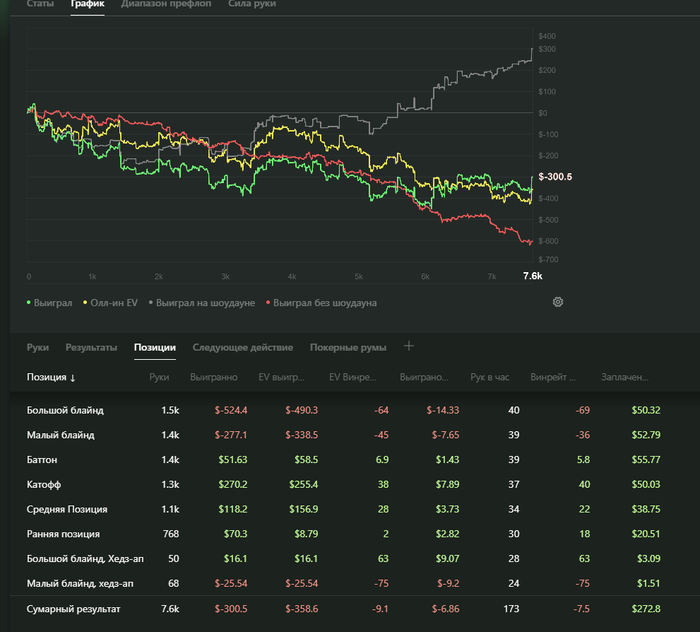The image size is (700, 632).
Task: Select the Следующее действие tab
Action: tap(243, 347)
